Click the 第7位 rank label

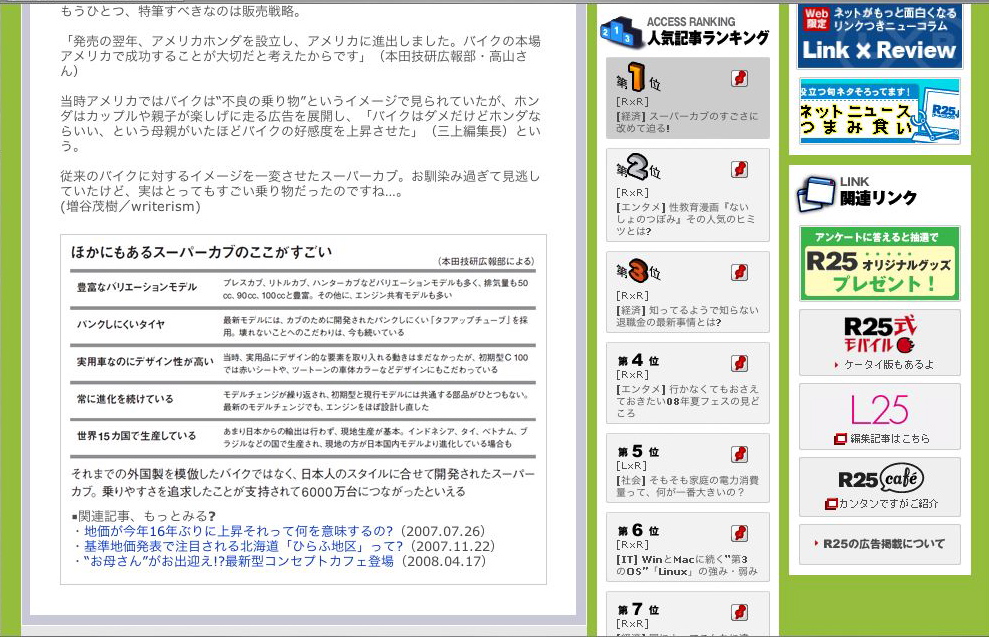click(638, 609)
